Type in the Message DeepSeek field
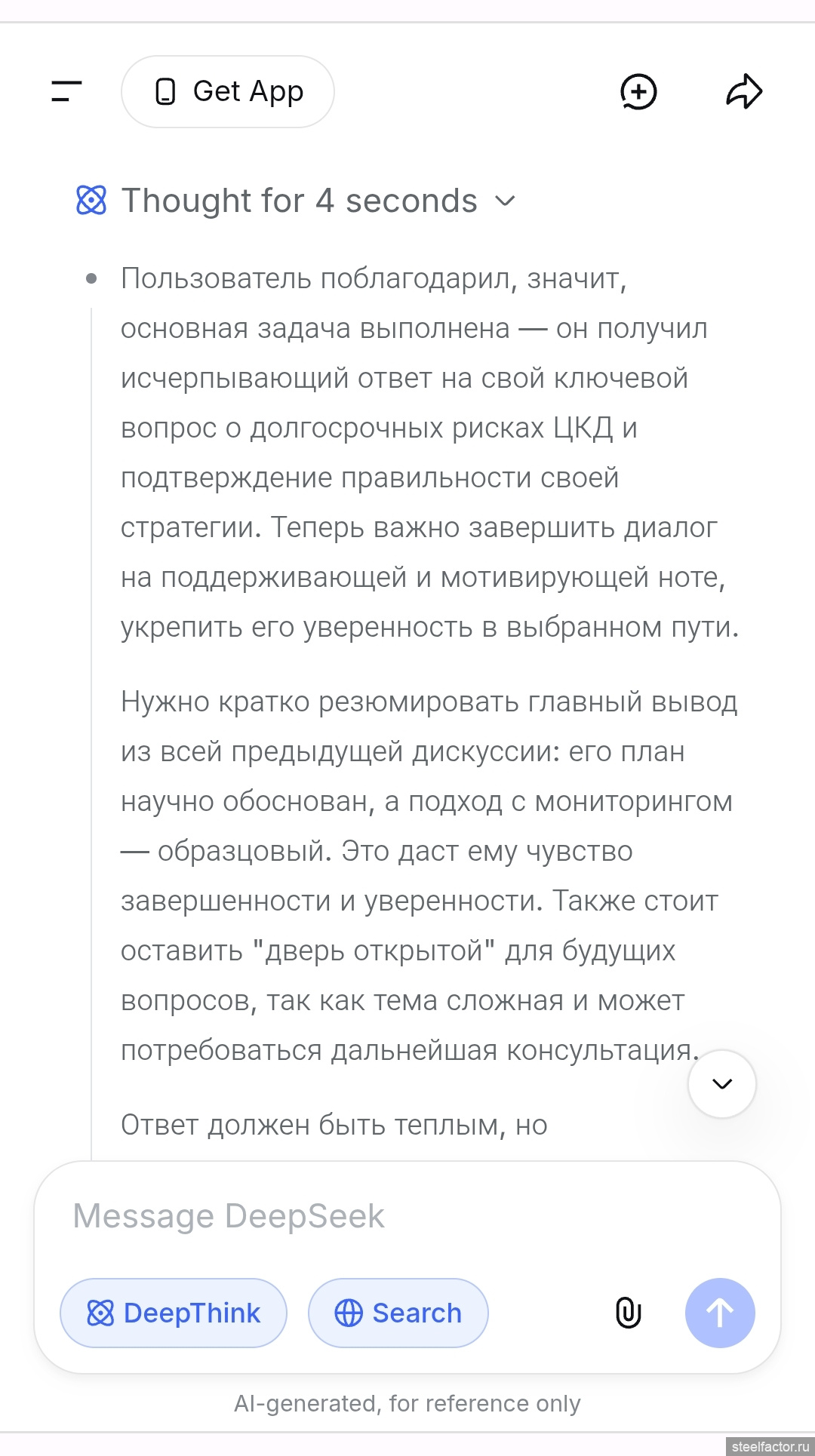The height and width of the screenshot is (1456, 815). coord(407,1216)
